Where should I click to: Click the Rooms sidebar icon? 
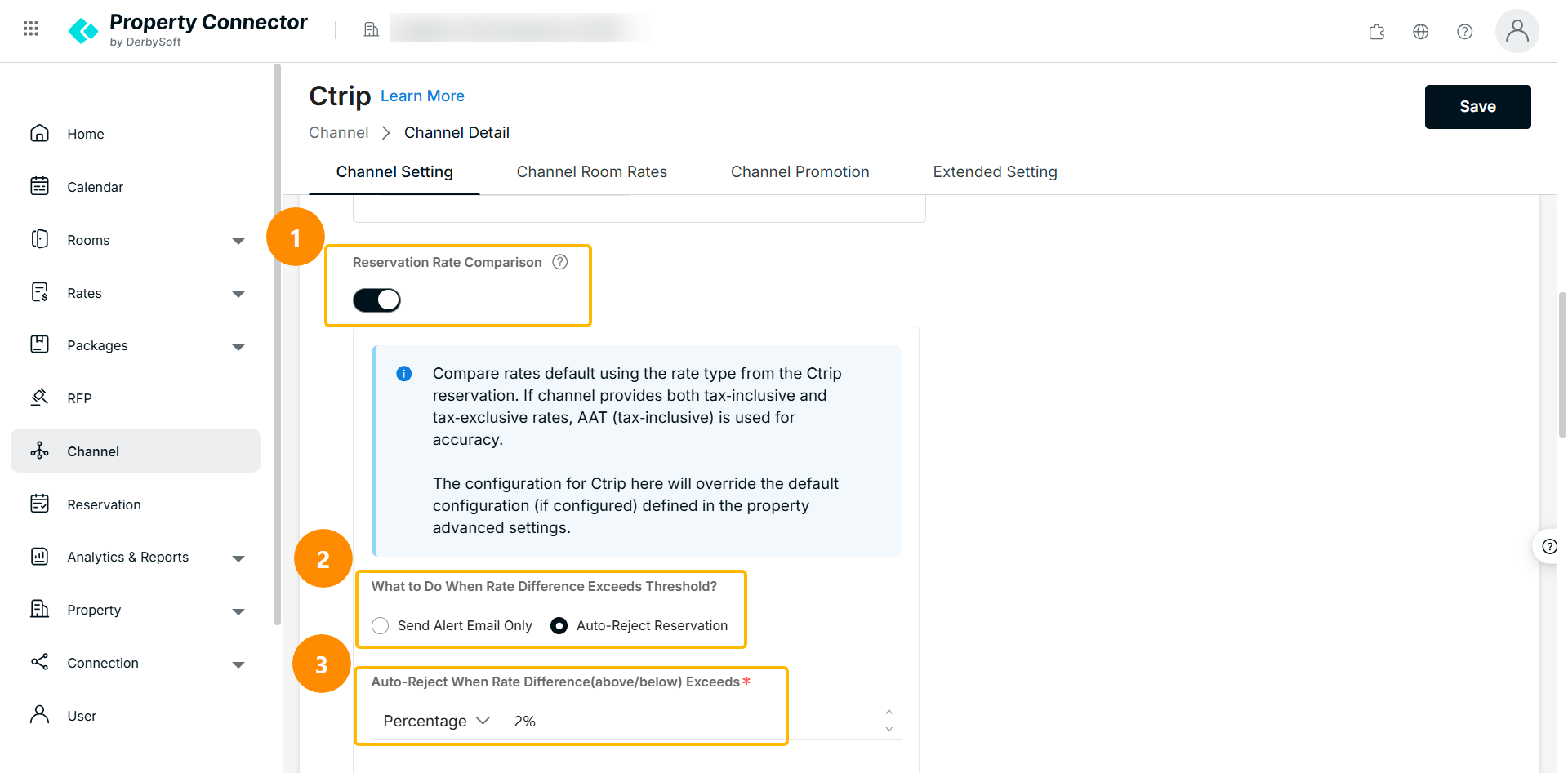coord(39,239)
